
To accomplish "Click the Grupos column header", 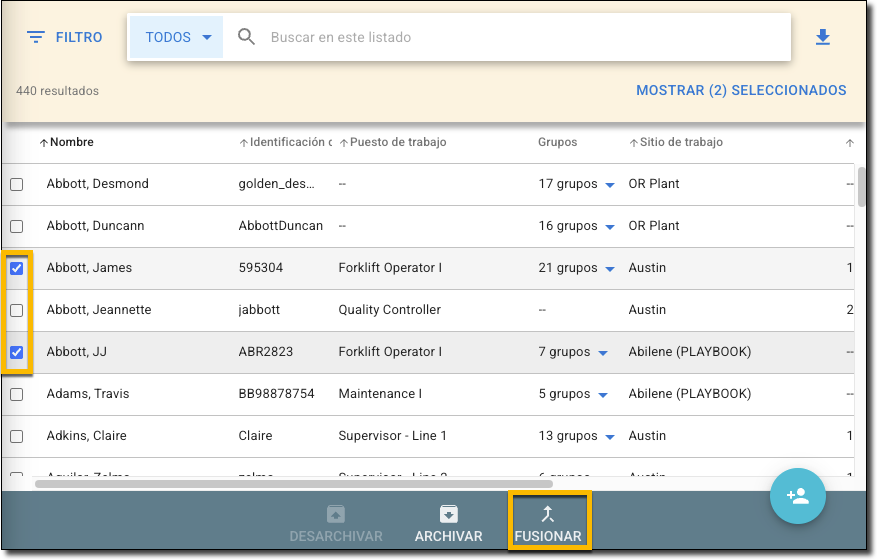I will click(557, 142).
